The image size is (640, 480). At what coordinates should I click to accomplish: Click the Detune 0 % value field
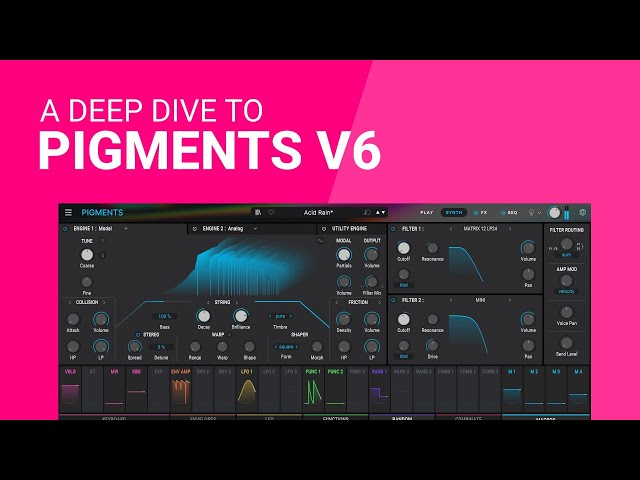pos(161,347)
